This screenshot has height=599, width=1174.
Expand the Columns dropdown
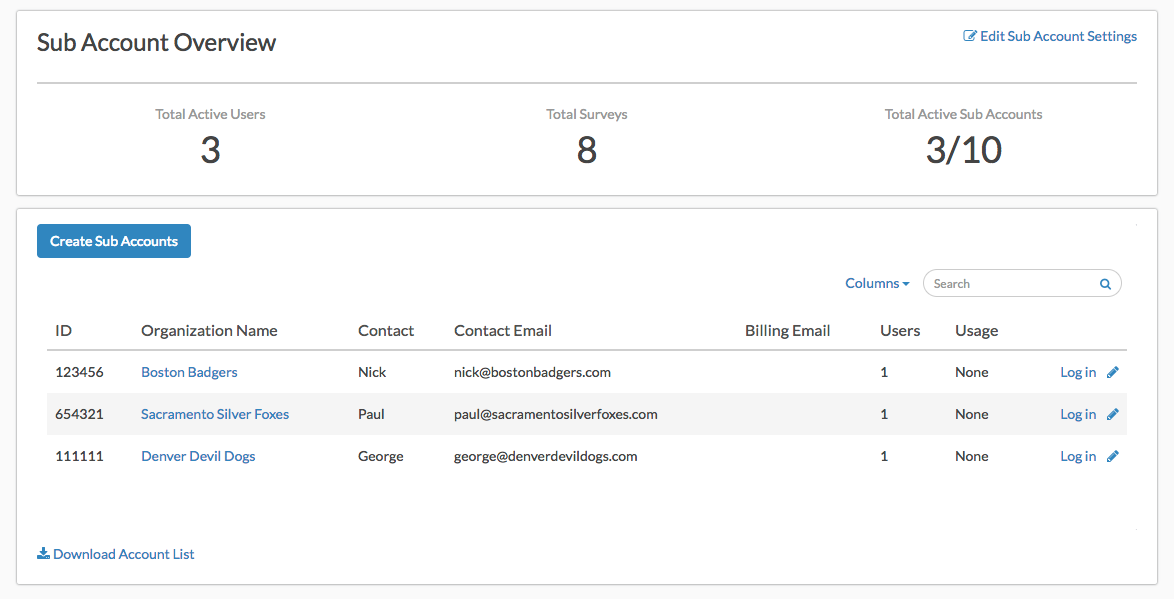(x=877, y=284)
